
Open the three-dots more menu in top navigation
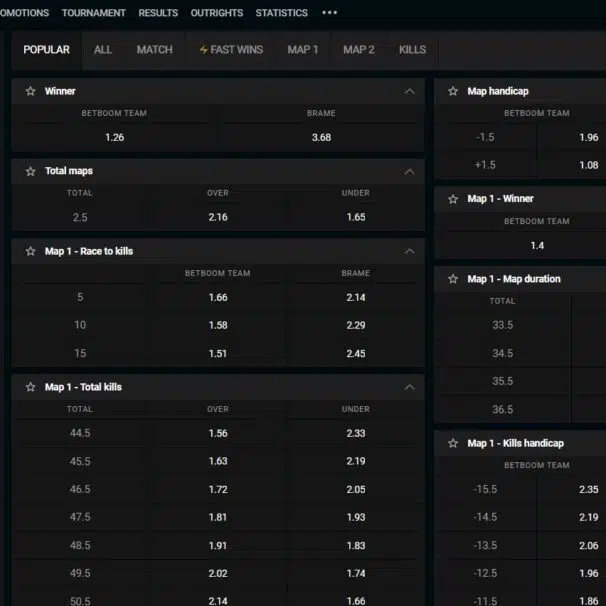329,13
